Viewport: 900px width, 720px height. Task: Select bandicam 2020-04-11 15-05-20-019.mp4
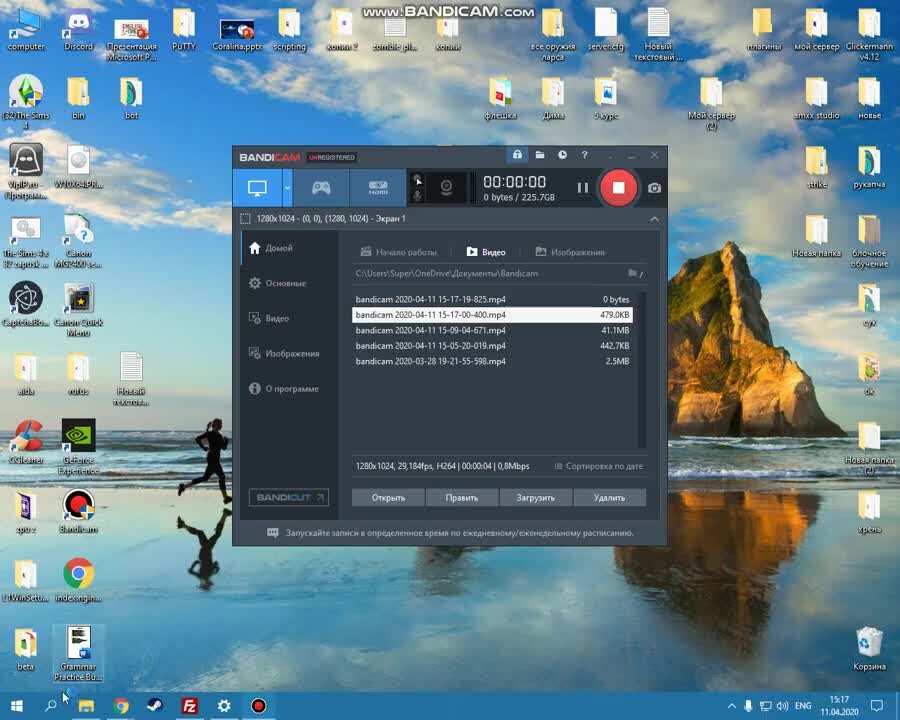[x=492, y=346]
